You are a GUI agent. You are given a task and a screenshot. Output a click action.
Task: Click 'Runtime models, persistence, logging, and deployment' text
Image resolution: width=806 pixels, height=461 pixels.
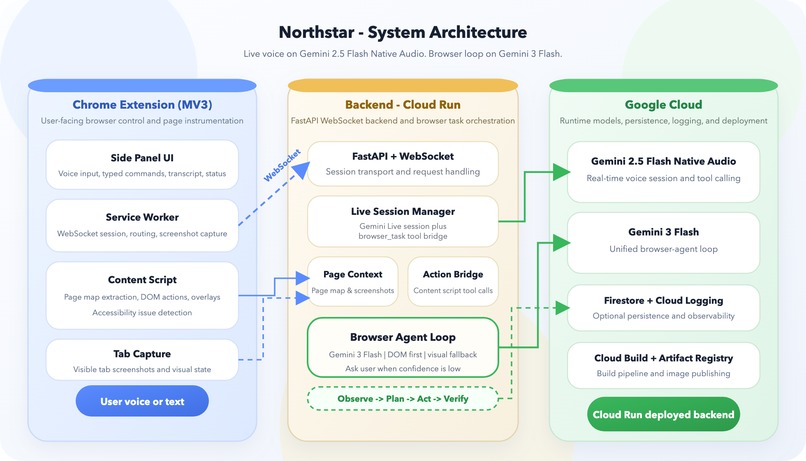click(663, 121)
